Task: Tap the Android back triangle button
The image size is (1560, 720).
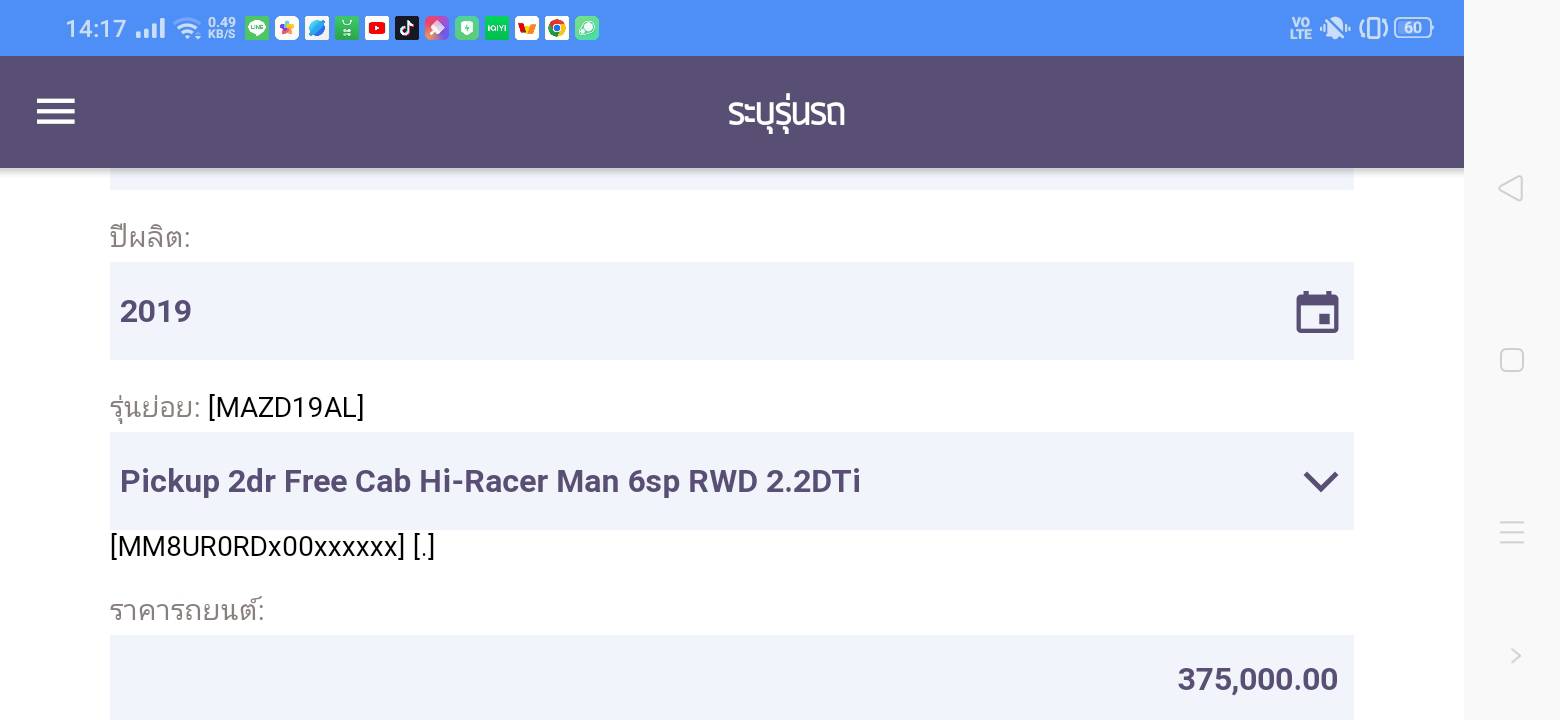Action: pos(1511,188)
